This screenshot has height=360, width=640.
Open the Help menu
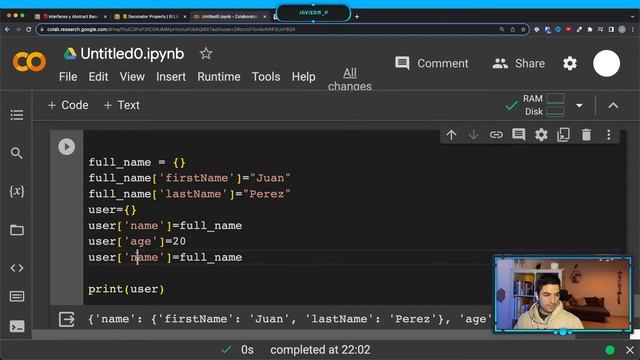(x=303, y=77)
